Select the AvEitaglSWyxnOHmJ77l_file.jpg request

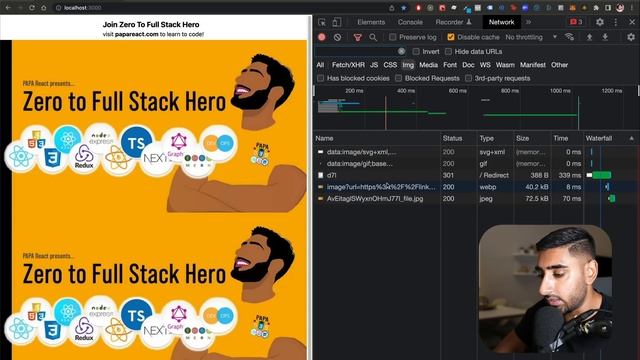[x=475, y=199]
